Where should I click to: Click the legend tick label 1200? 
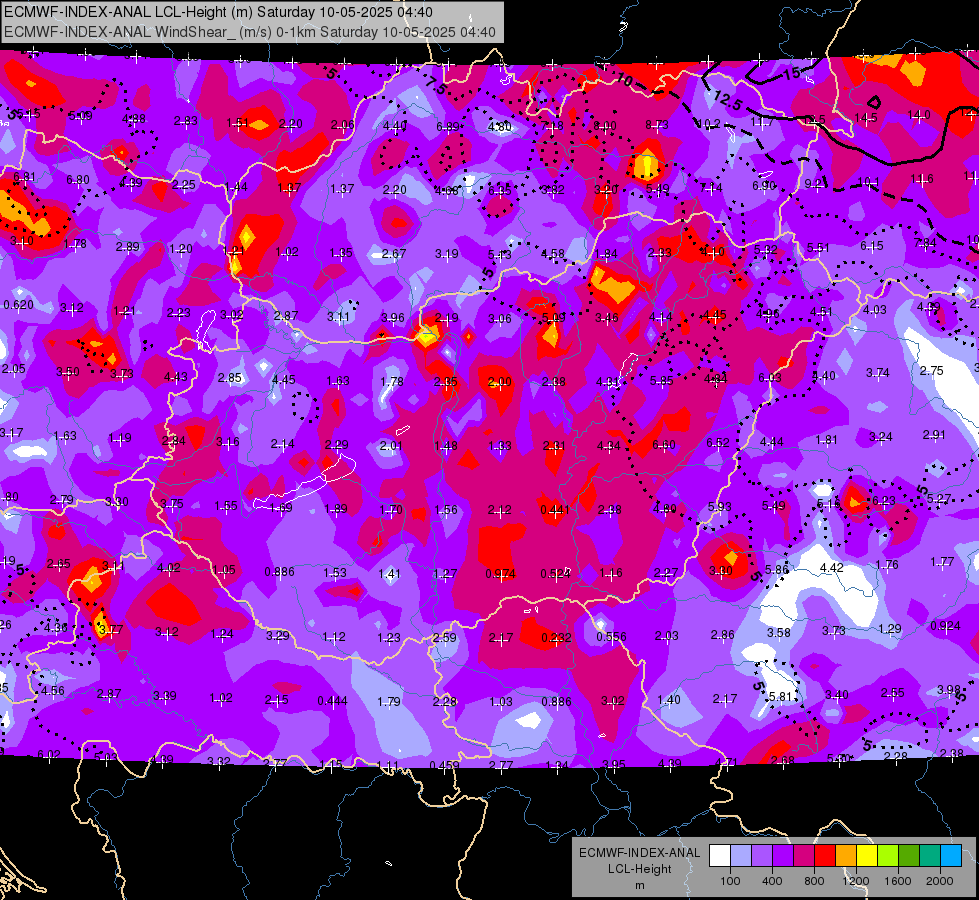pyautogui.click(x=856, y=881)
